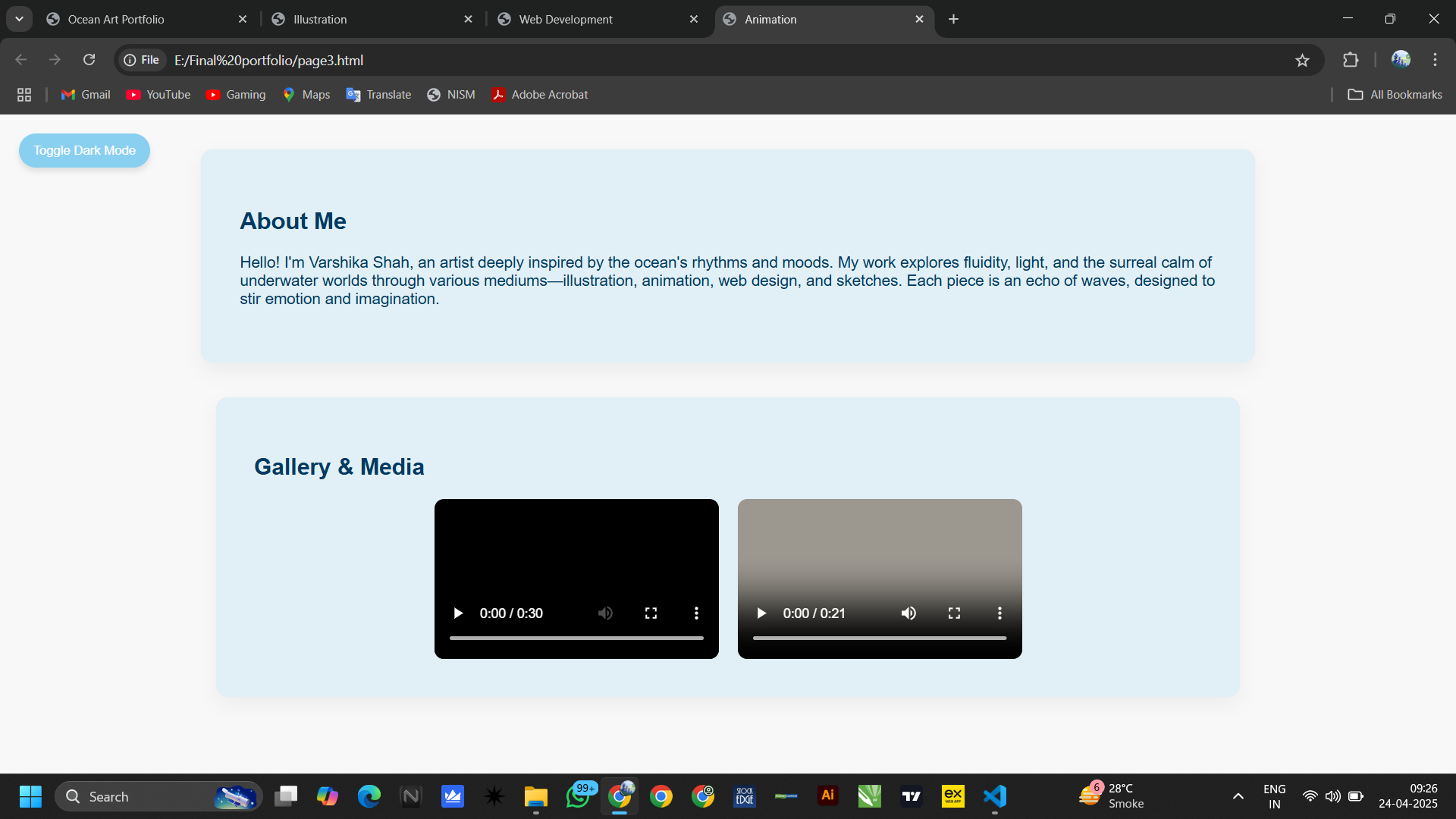
Task: Open the Windows Start menu
Action: click(30, 796)
